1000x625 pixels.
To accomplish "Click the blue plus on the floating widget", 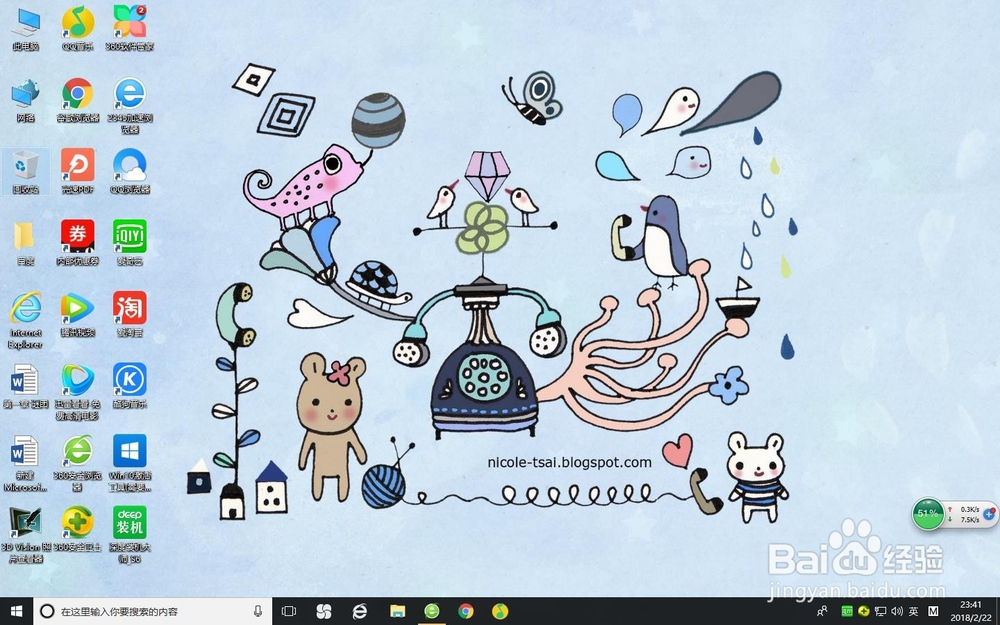I will tap(989, 513).
